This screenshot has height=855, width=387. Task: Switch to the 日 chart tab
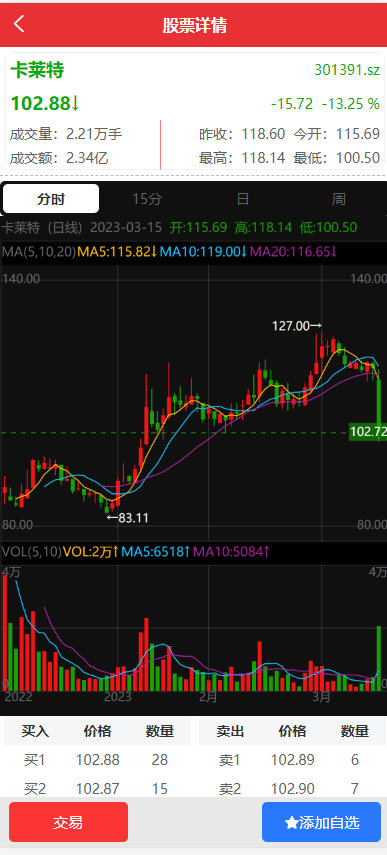(243, 199)
